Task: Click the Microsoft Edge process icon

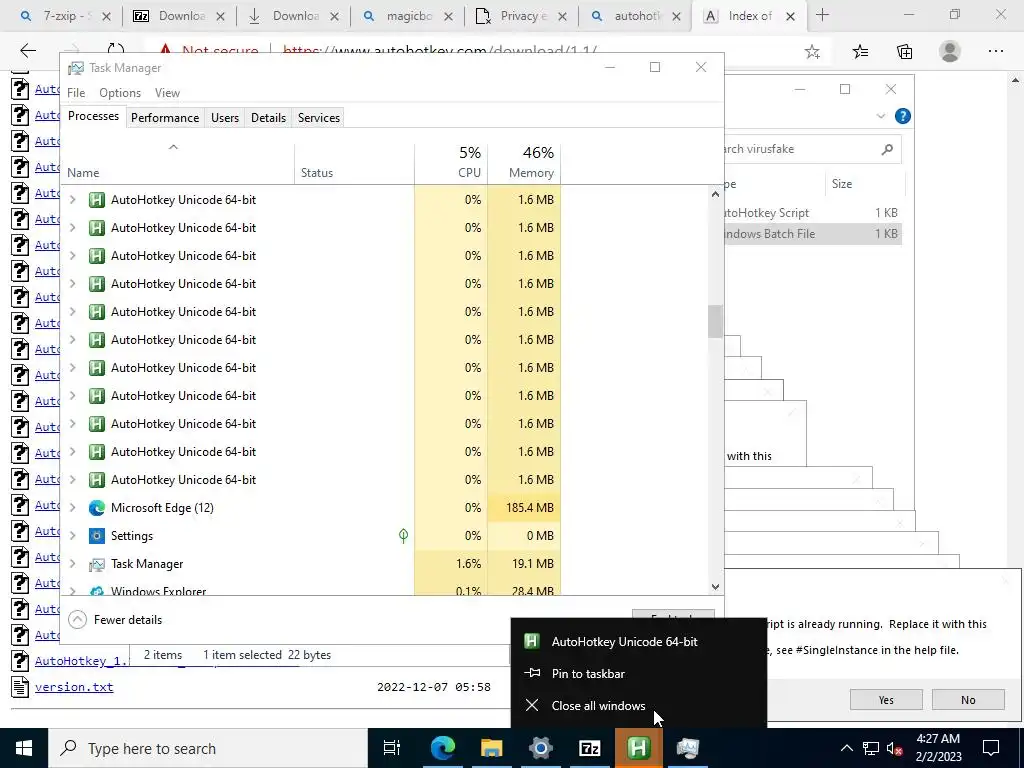Action: (x=97, y=507)
